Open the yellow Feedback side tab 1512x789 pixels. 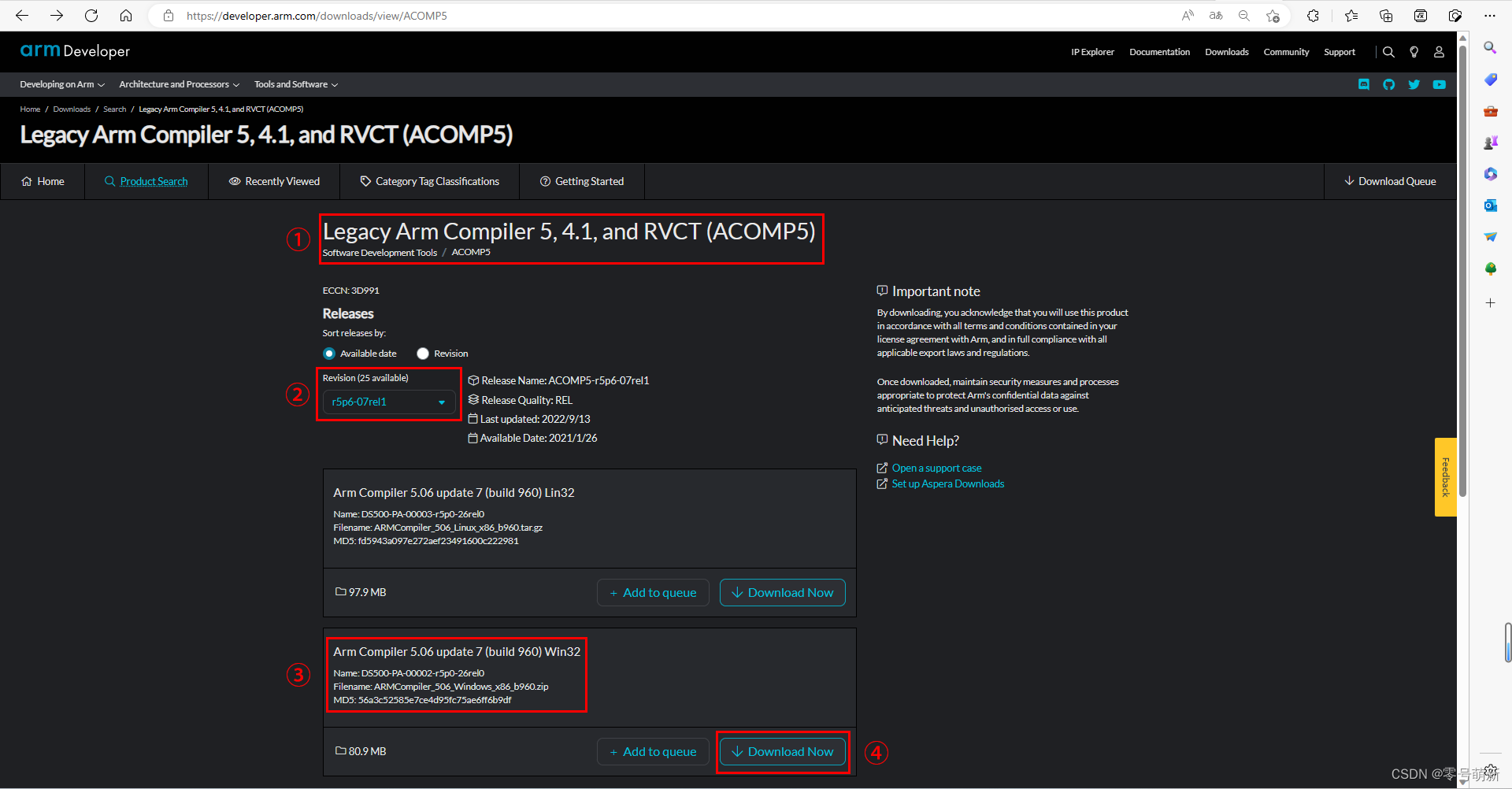coord(1445,477)
